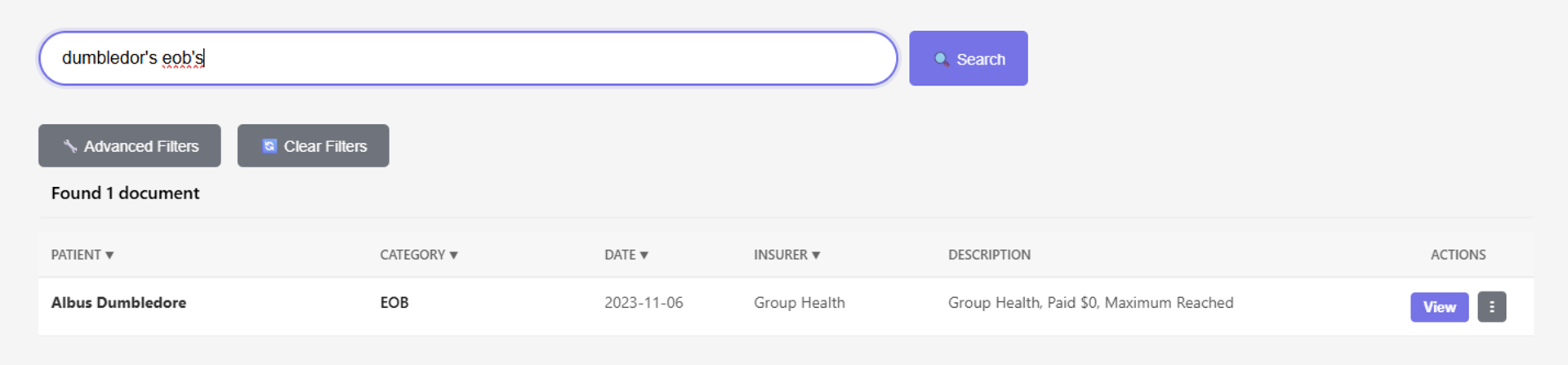Viewport: 1568px width, 365px height.
Task: Click the description "Group Health, Paid $0, Maximum Reached"
Action: [x=1090, y=303]
